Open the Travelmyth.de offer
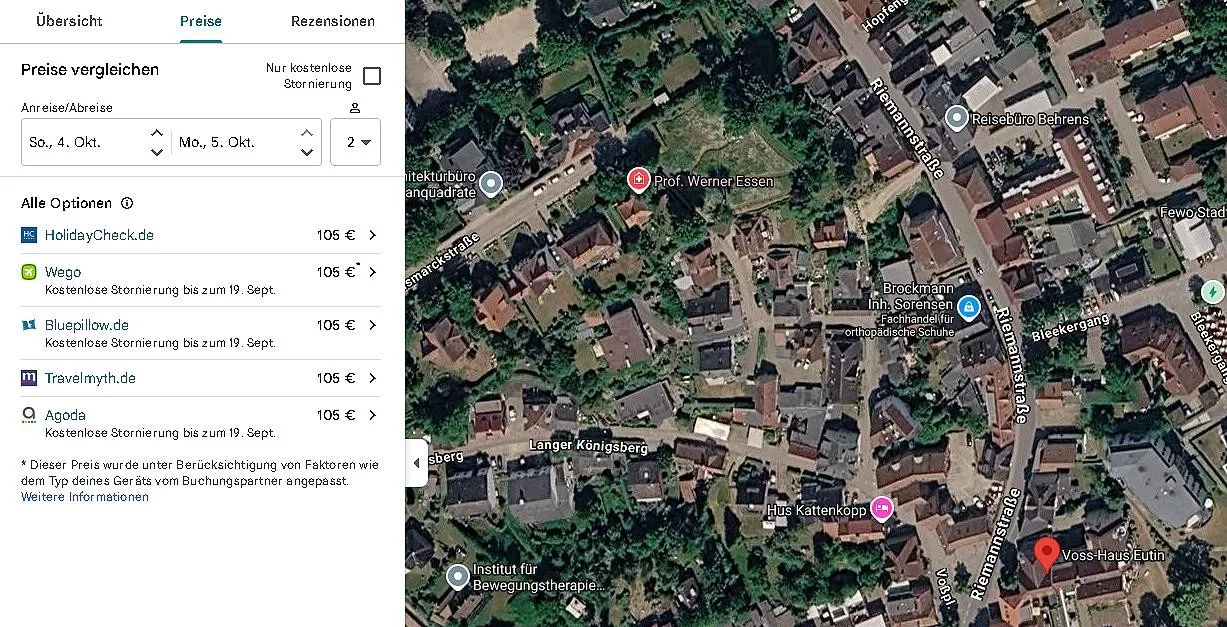Image resolution: width=1227 pixels, height=627 pixels. tap(201, 378)
